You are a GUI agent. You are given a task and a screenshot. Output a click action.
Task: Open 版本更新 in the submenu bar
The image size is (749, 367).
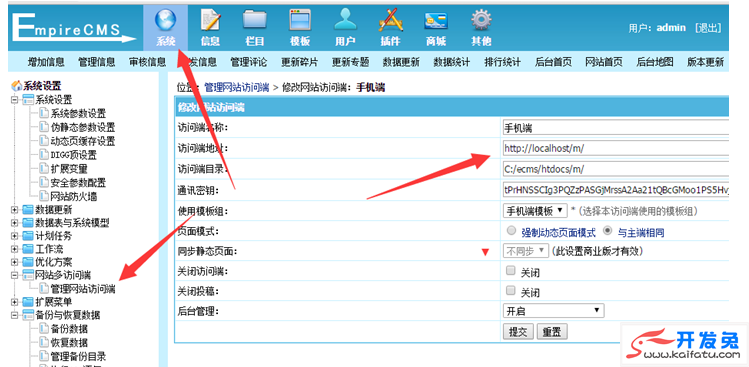click(706, 62)
